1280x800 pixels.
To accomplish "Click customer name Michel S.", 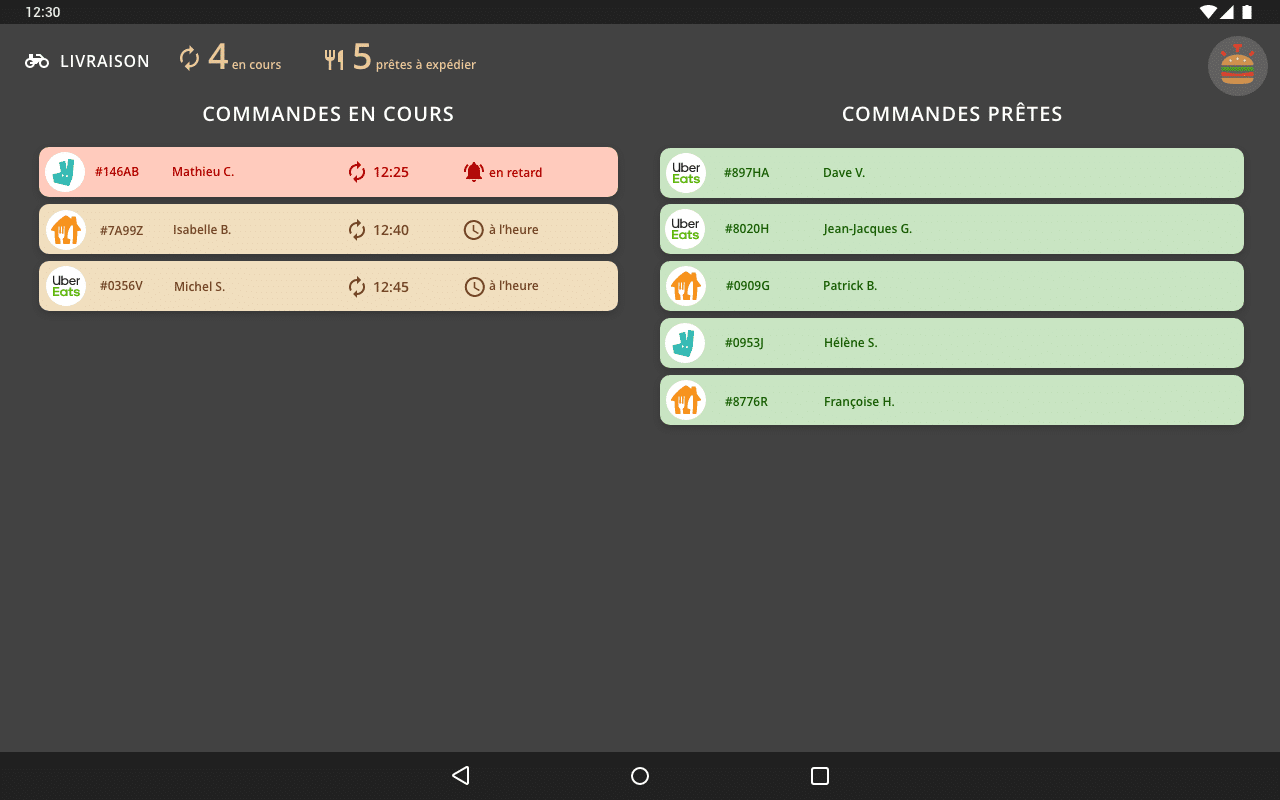I will click(x=200, y=287).
